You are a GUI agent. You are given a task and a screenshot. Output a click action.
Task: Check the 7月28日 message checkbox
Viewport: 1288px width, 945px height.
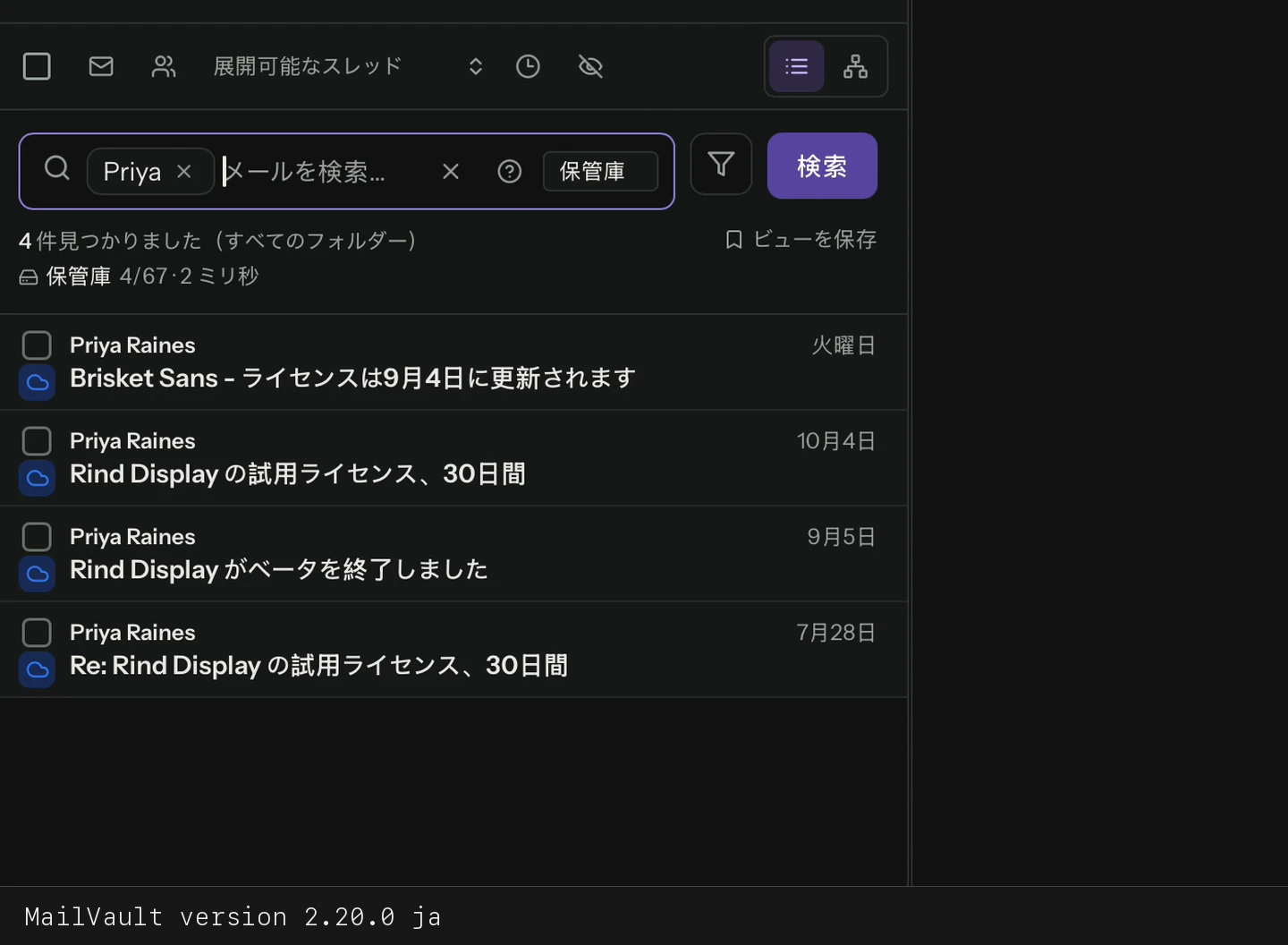click(x=37, y=633)
